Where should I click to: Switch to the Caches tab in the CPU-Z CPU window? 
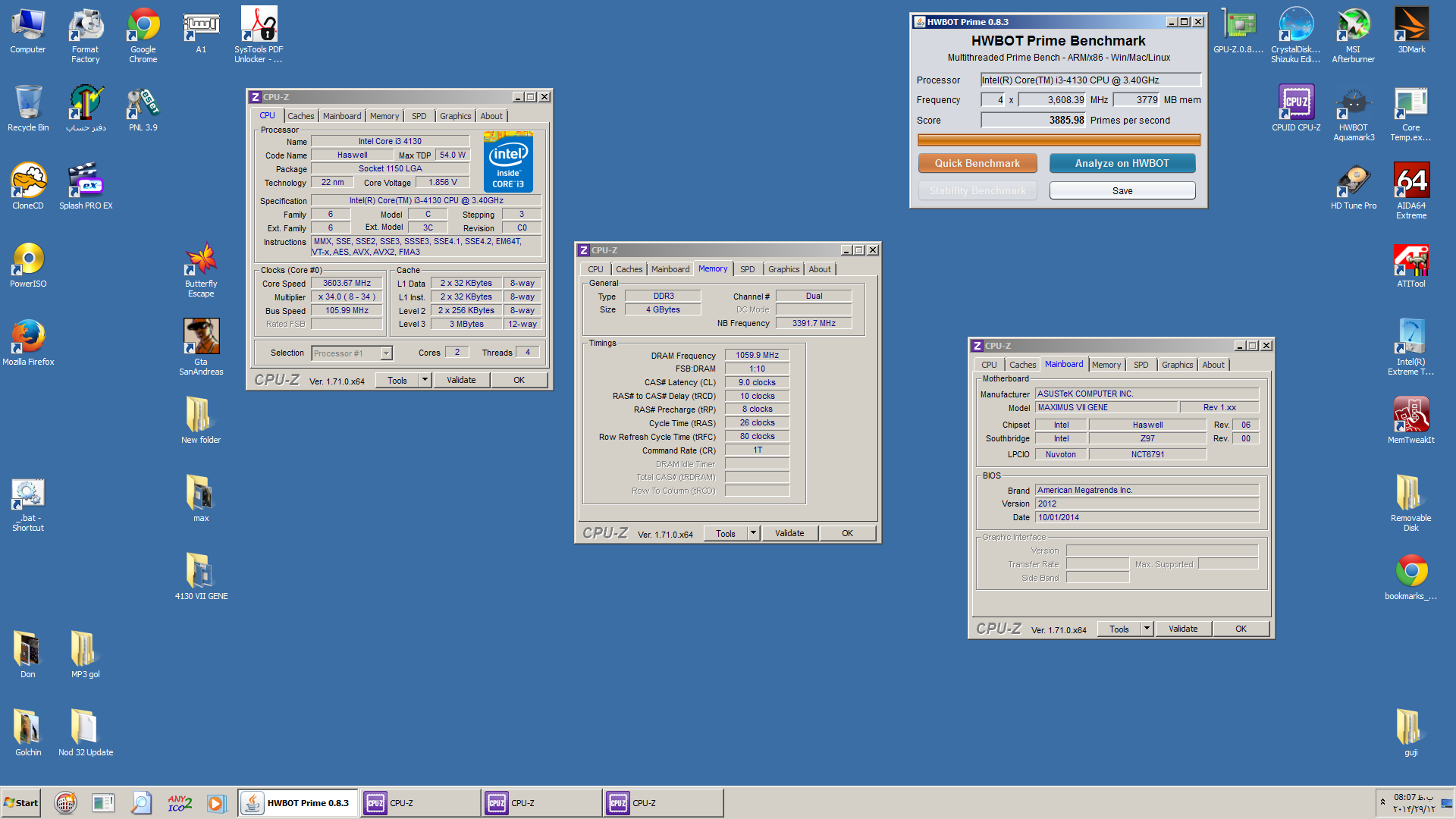pyautogui.click(x=300, y=116)
